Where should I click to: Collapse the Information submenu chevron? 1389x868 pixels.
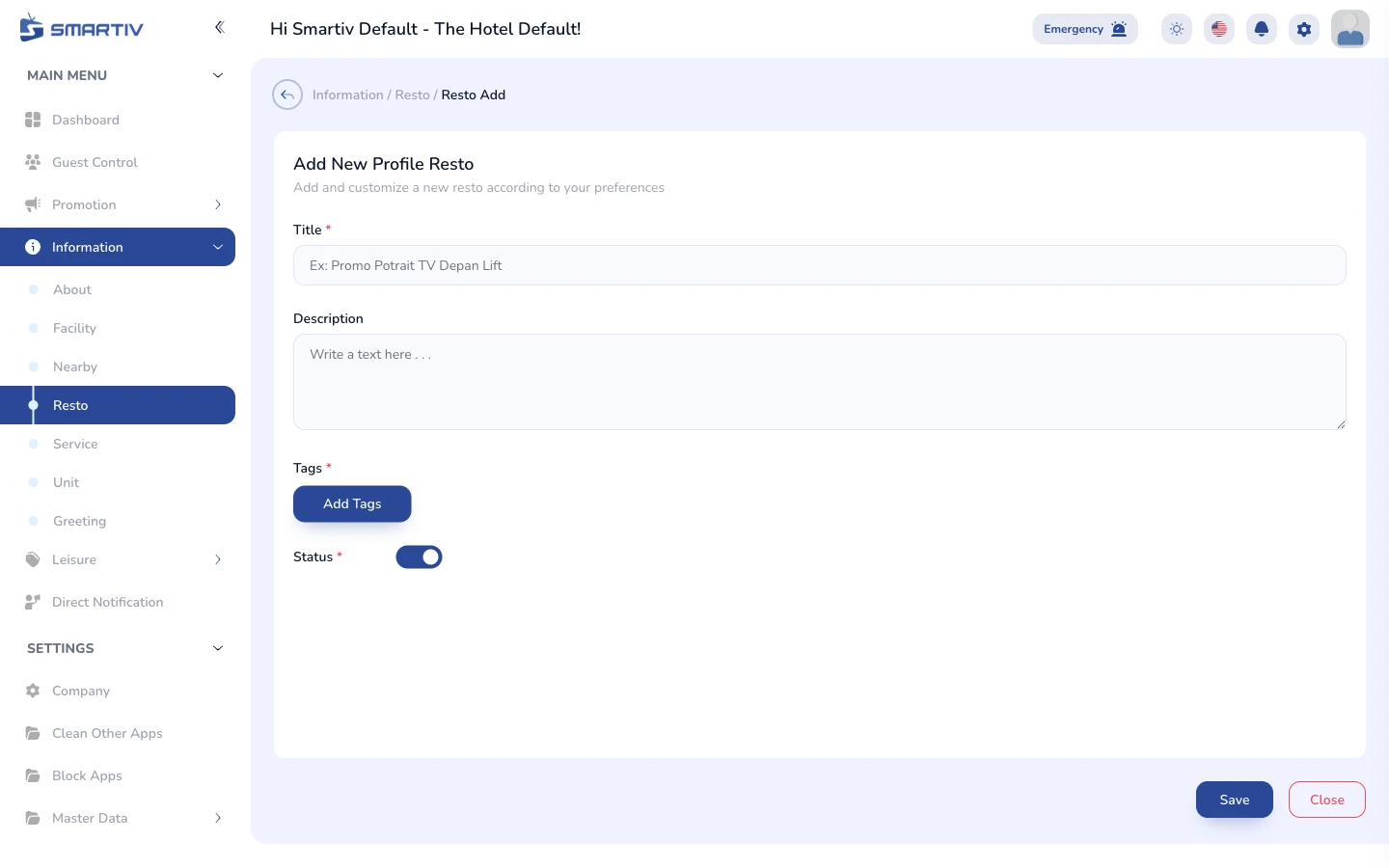click(218, 247)
